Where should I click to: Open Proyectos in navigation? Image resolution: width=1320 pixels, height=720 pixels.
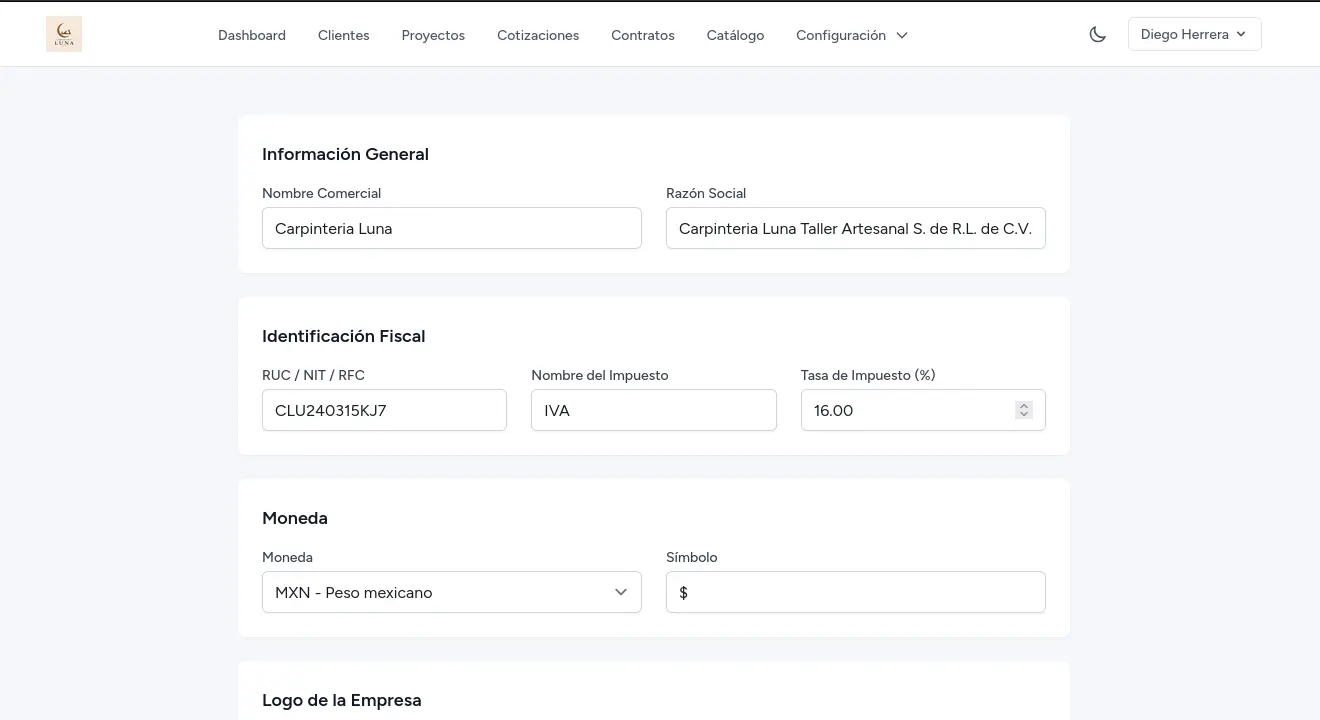point(433,35)
